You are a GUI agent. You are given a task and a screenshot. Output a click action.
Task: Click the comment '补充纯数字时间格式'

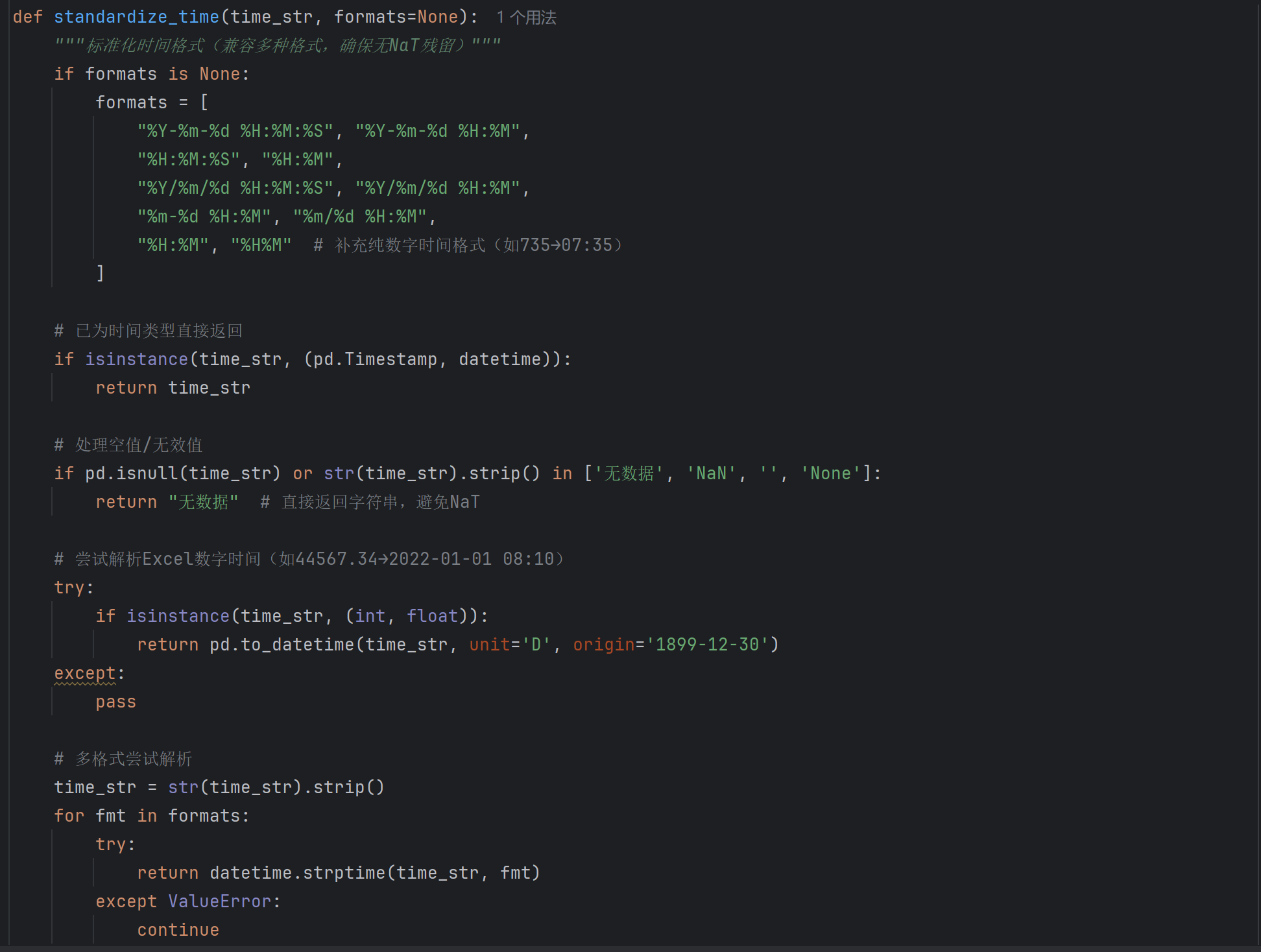click(468, 245)
